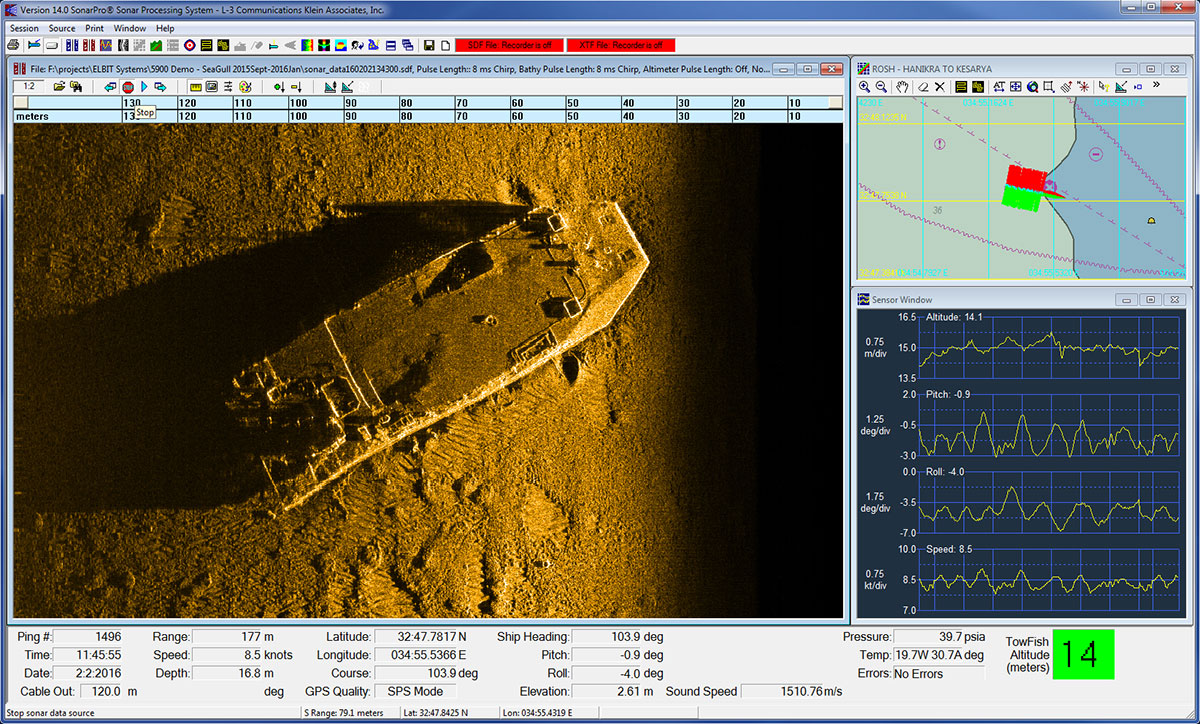Select the eraser tool in chart toolbar
Image resolution: width=1200 pixels, height=724 pixels.
923,87
